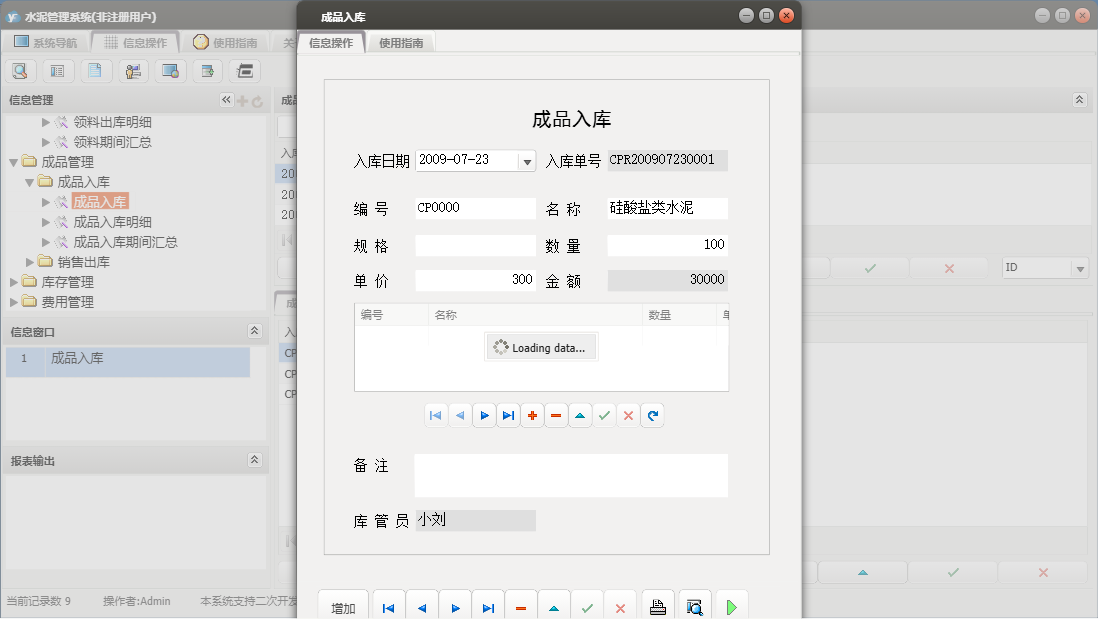Collapse the 成品入库 tree node
1098x631 pixels.
(31, 181)
